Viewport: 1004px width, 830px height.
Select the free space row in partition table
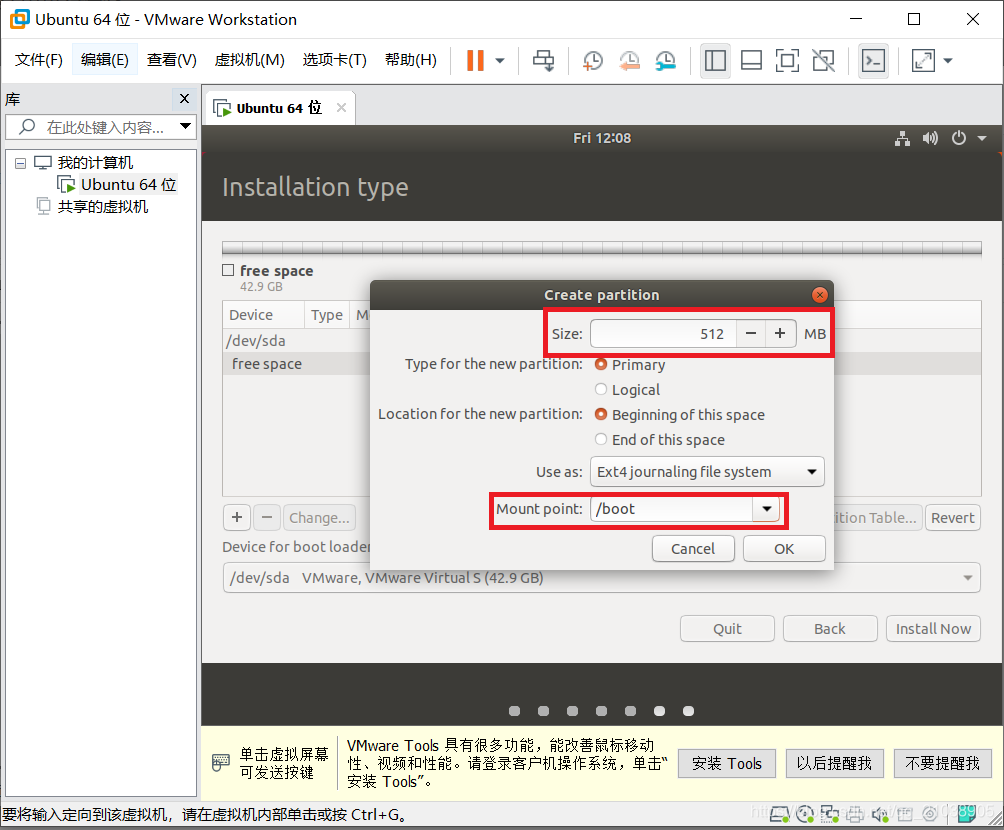tap(296, 364)
